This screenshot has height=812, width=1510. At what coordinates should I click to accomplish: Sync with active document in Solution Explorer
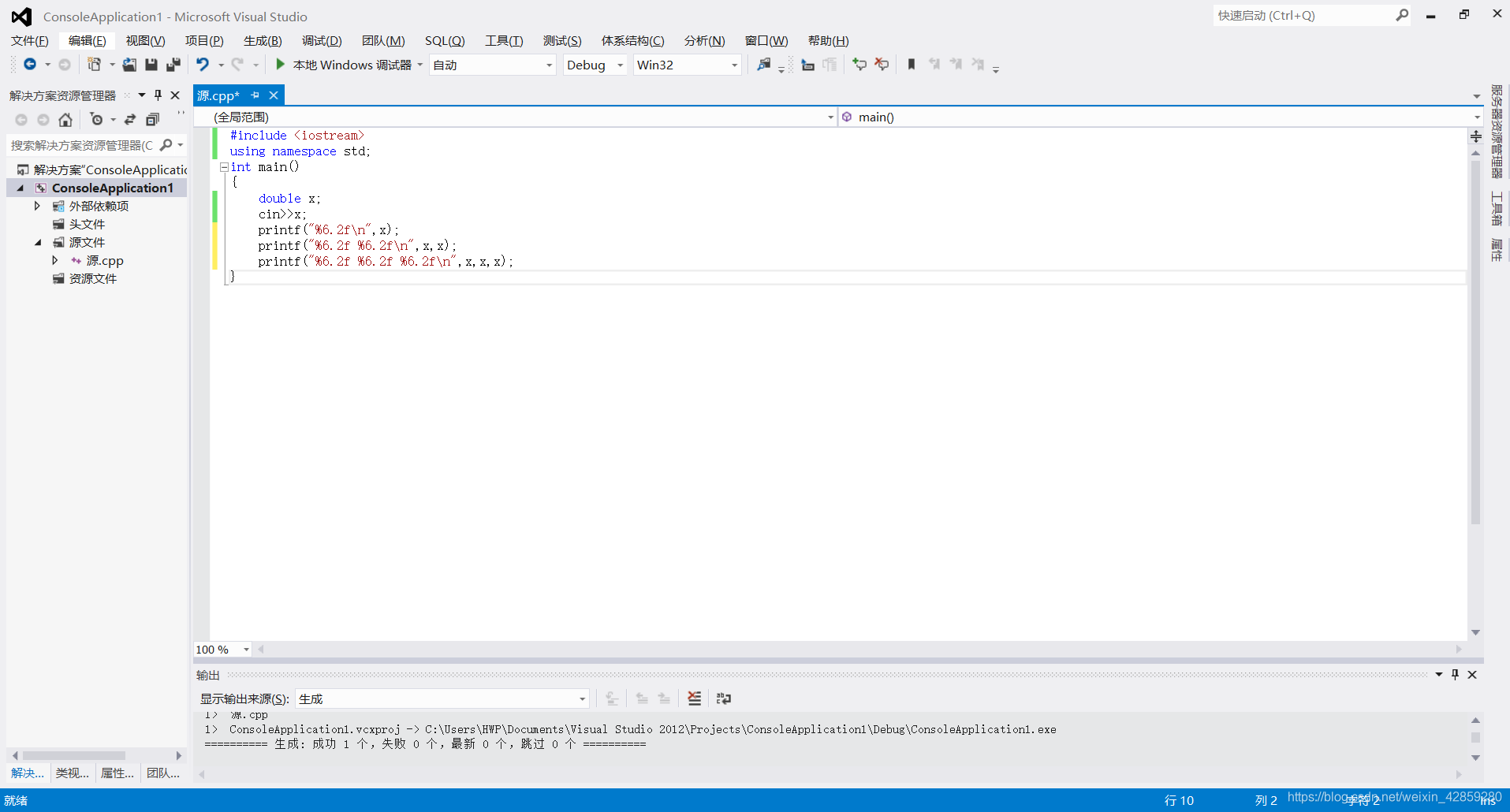[x=130, y=120]
